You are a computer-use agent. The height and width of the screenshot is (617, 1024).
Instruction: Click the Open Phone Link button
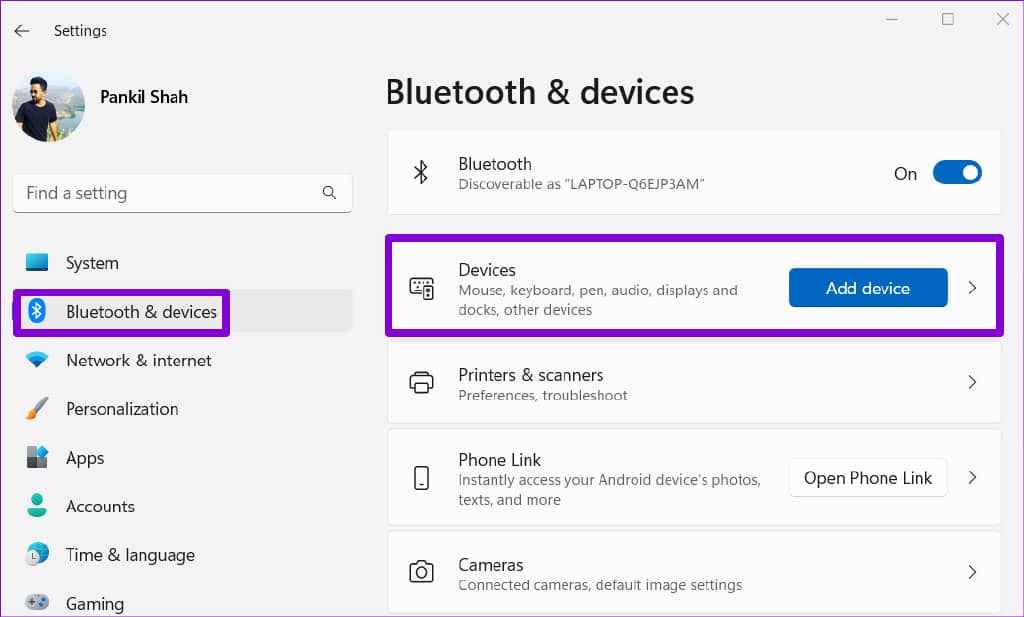pos(867,477)
